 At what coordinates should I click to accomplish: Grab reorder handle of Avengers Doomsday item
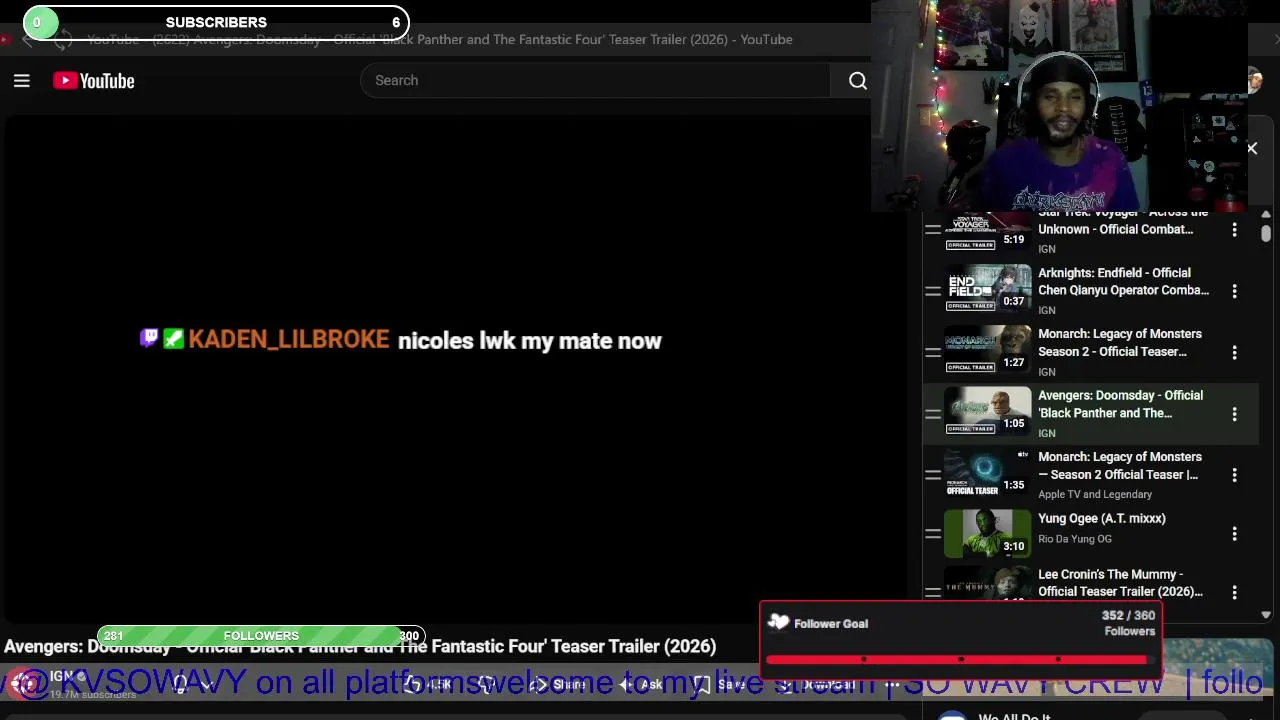click(x=932, y=414)
